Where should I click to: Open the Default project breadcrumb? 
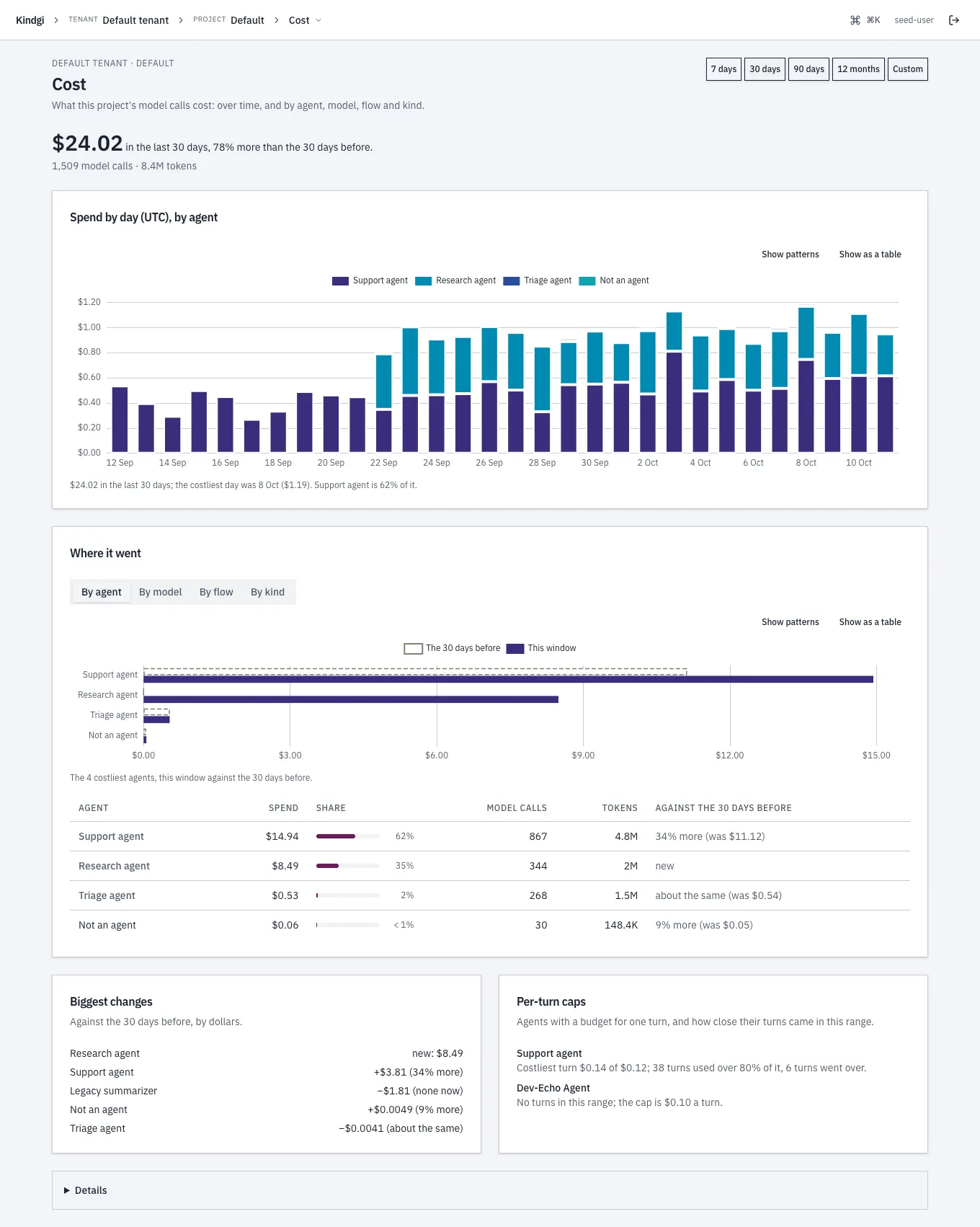(247, 20)
